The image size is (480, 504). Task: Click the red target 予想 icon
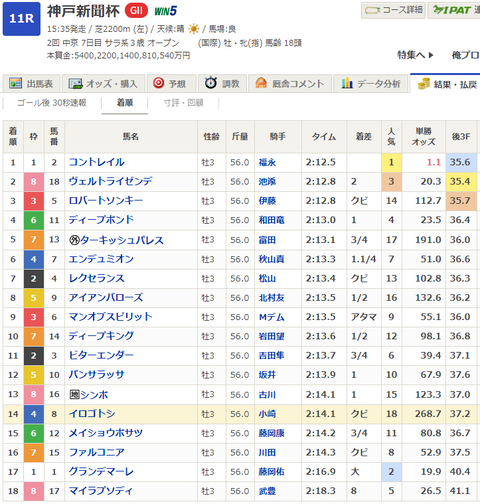tap(159, 83)
